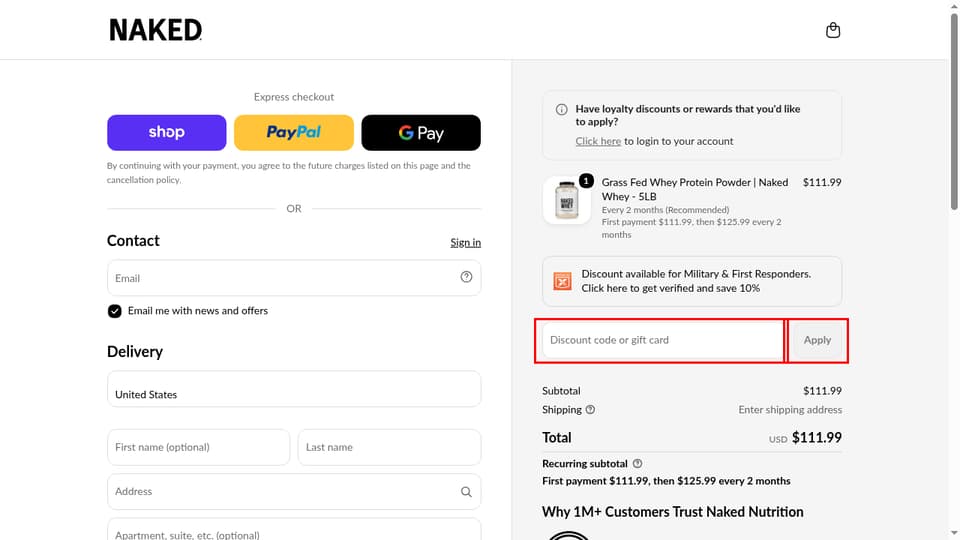Screen dimensions: 960x540
Task: Uncheck Email me with news and offers
Action: tap(114, 311)
